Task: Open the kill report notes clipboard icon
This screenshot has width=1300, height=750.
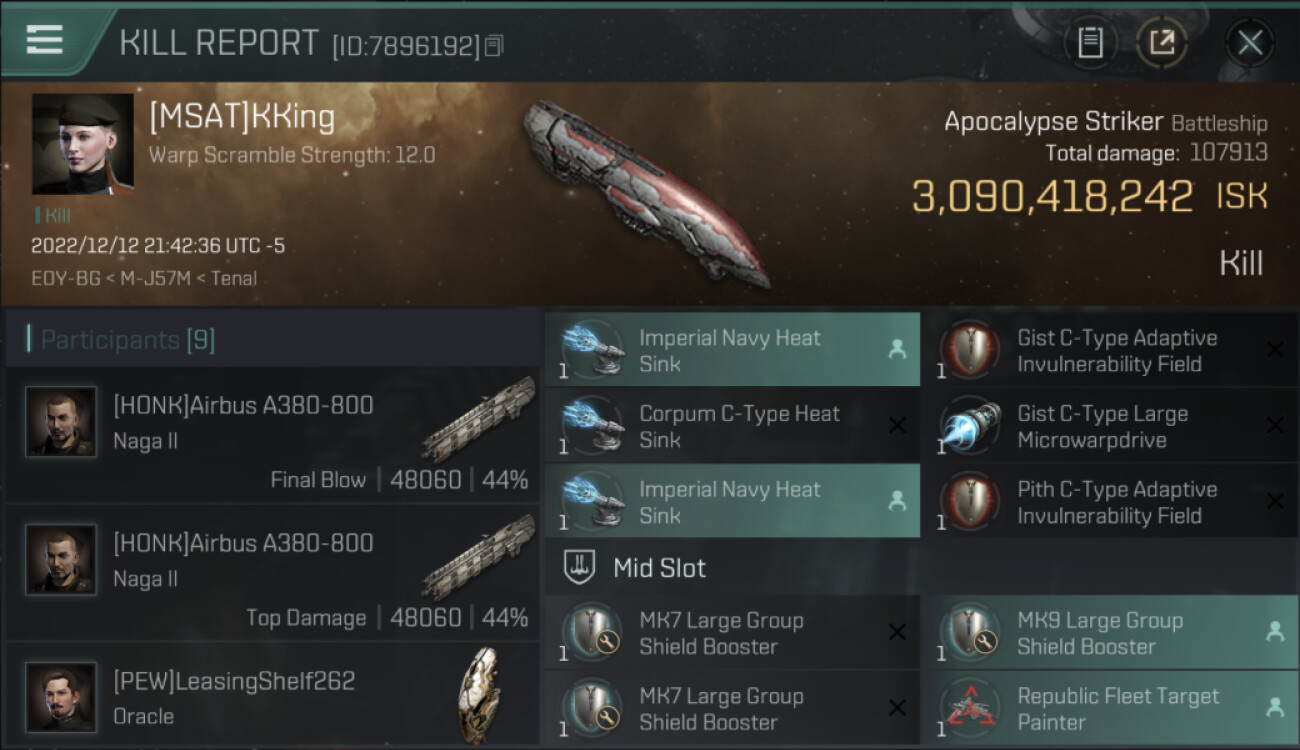Action: [x=1090, y=42]
